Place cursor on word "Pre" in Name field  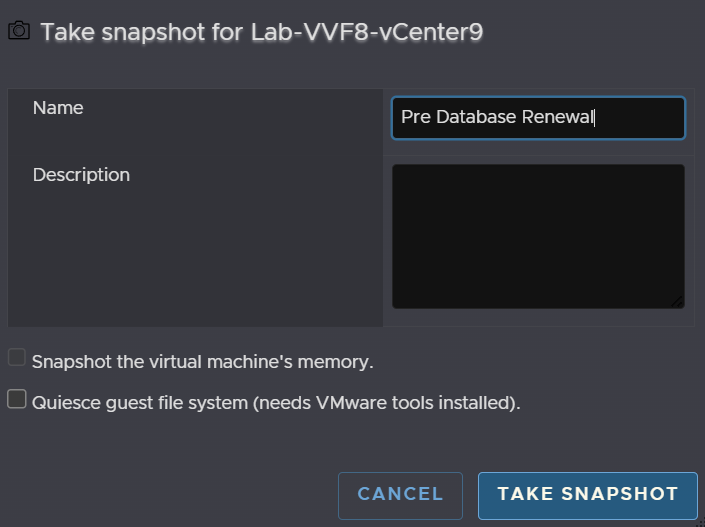pos(416,117)
